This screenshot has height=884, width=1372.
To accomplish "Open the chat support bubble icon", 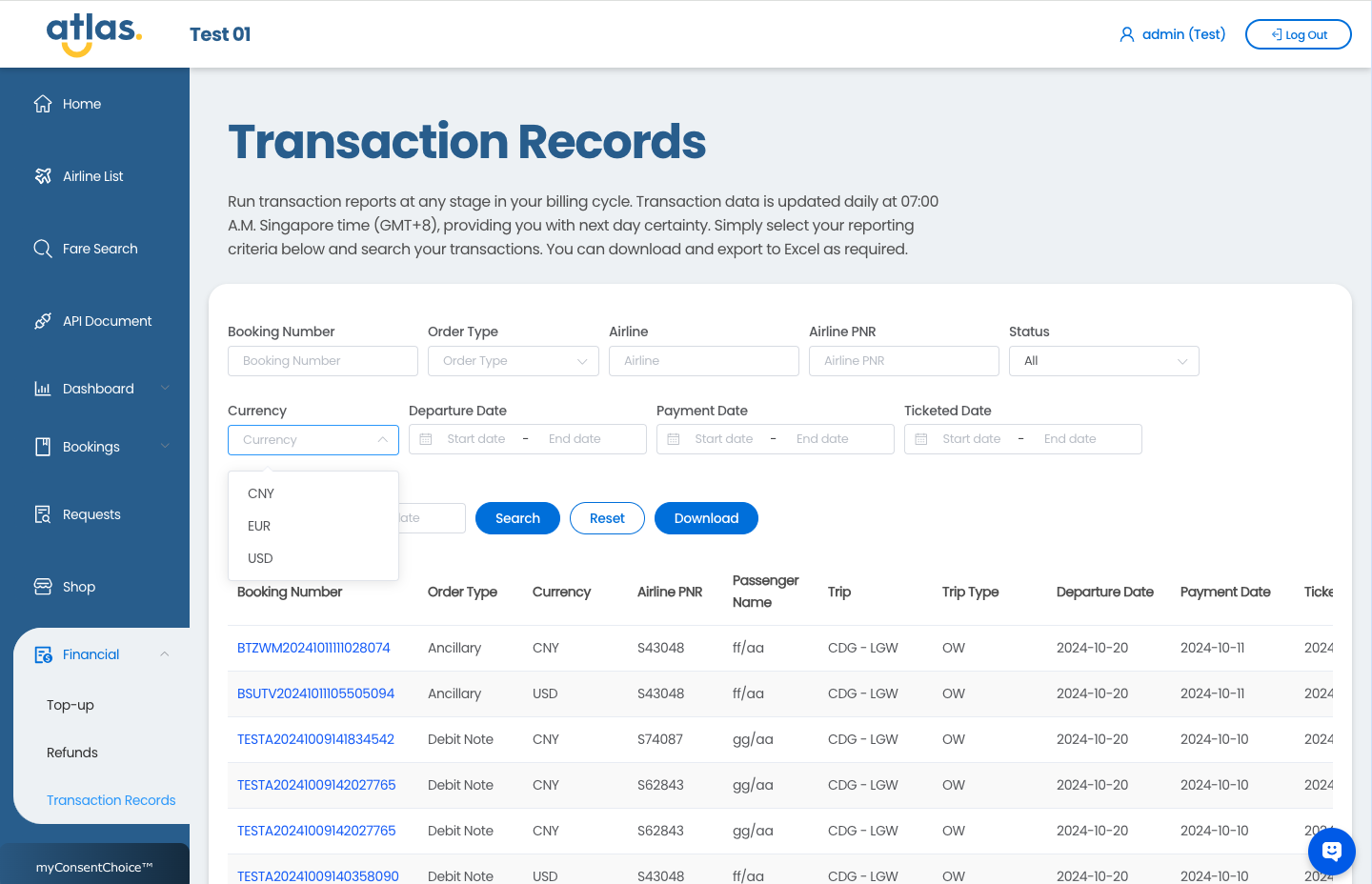I will tap(1331, 851).
